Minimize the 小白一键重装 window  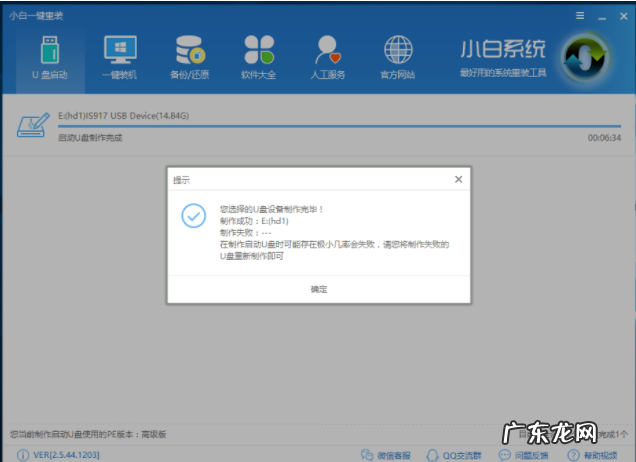point(602,17)
